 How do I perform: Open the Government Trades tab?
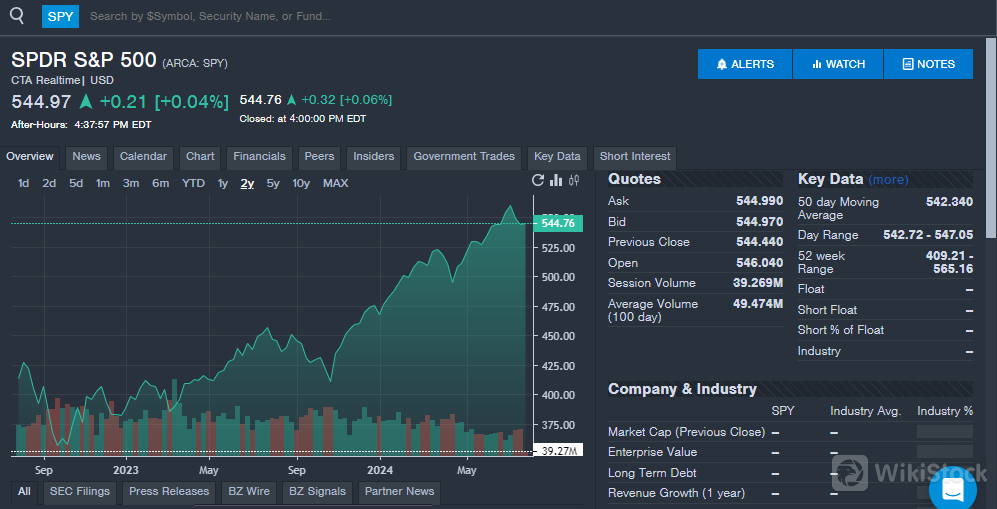[x=464, y=157]
